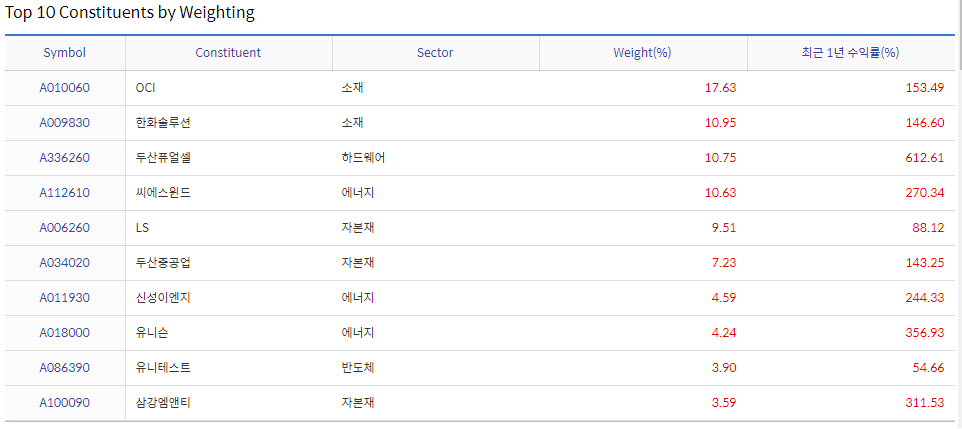
Task: Select constituent name 유니슨
Action: coord(152,333)
